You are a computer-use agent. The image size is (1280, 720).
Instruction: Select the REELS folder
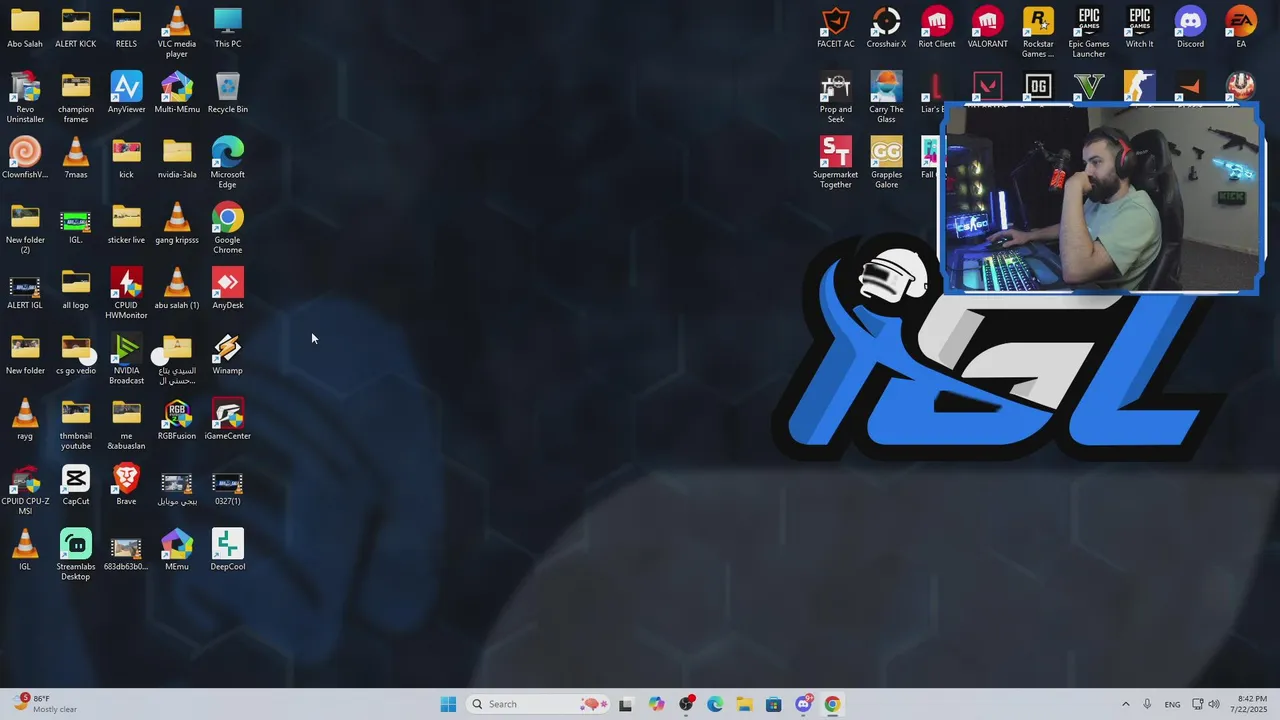[126, 28]
